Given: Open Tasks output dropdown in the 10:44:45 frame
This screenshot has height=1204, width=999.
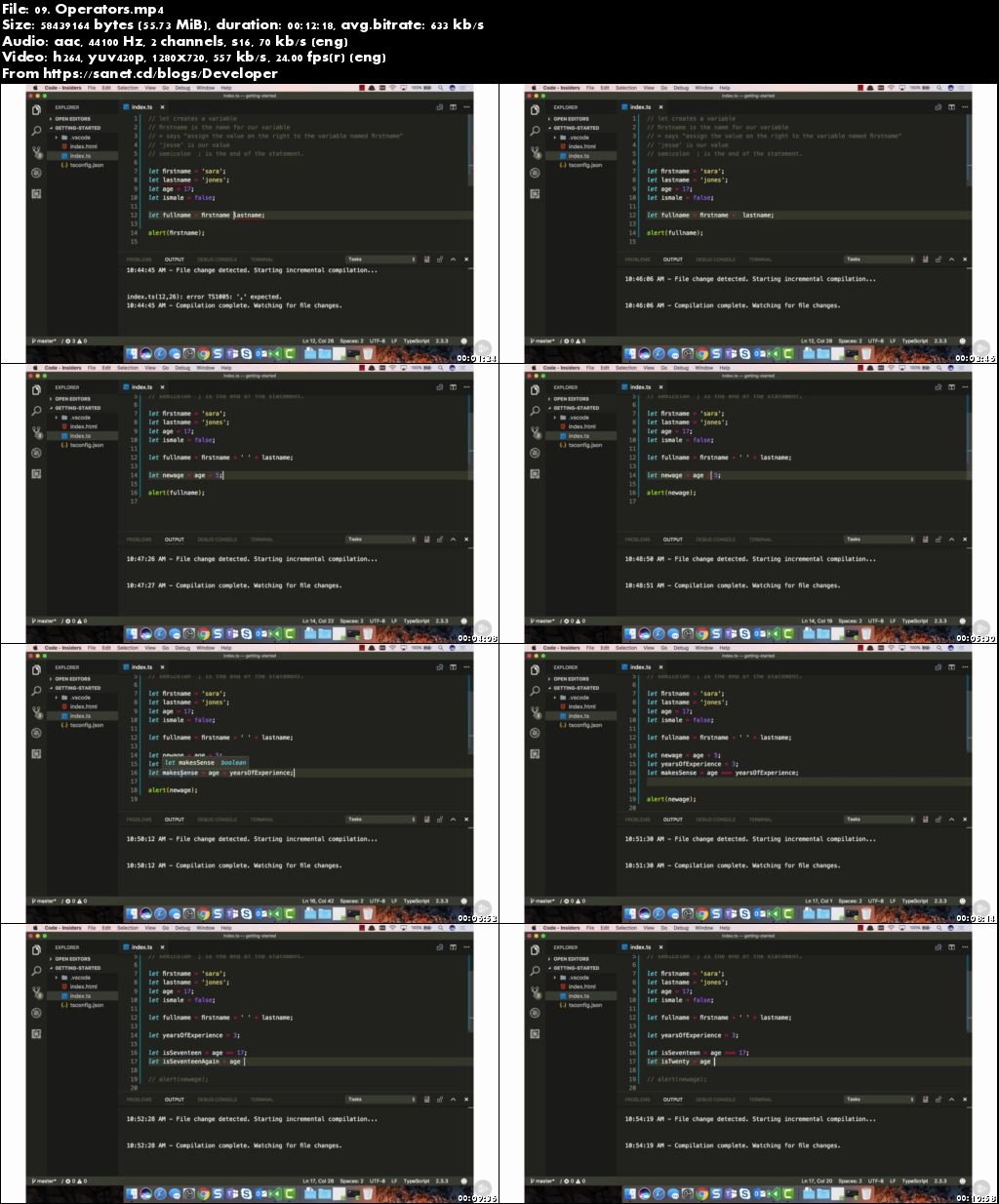Looking at the screenshot, I should point(380,259).
